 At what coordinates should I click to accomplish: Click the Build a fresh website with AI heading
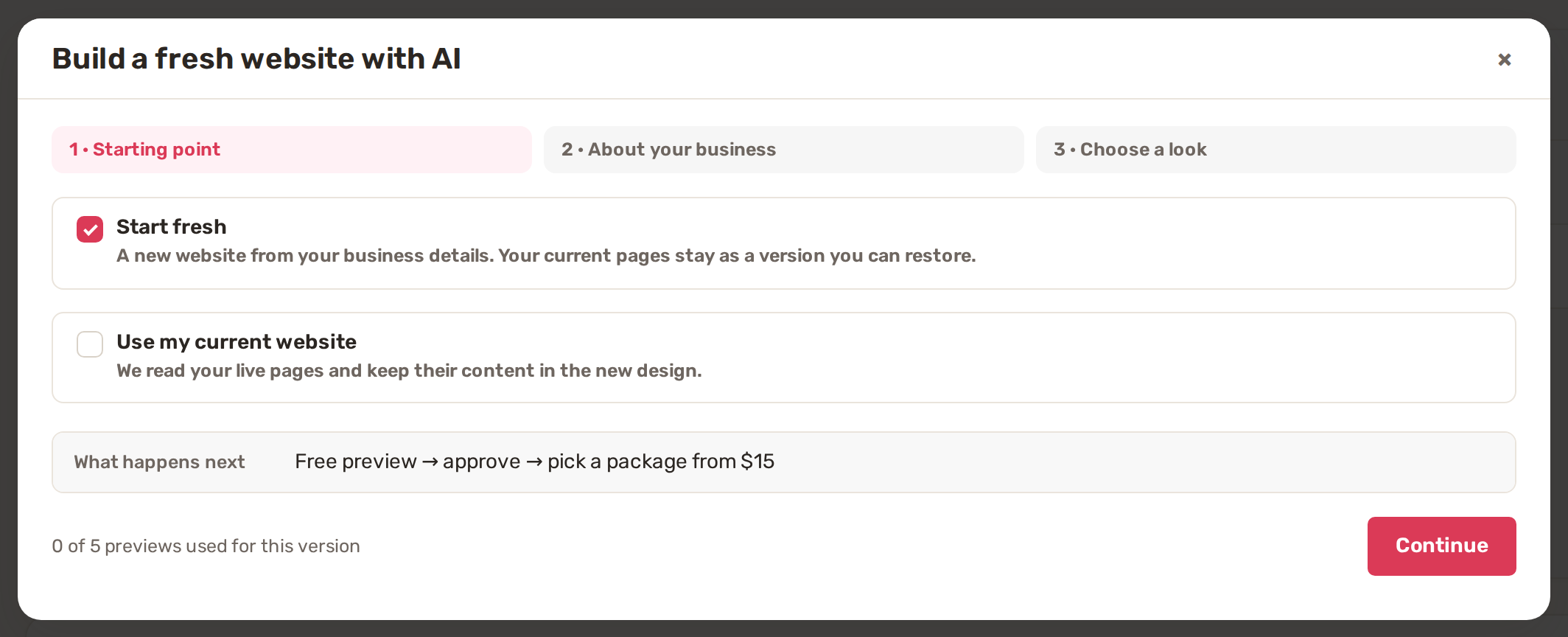pyautogui.click(x=256, y=59)
